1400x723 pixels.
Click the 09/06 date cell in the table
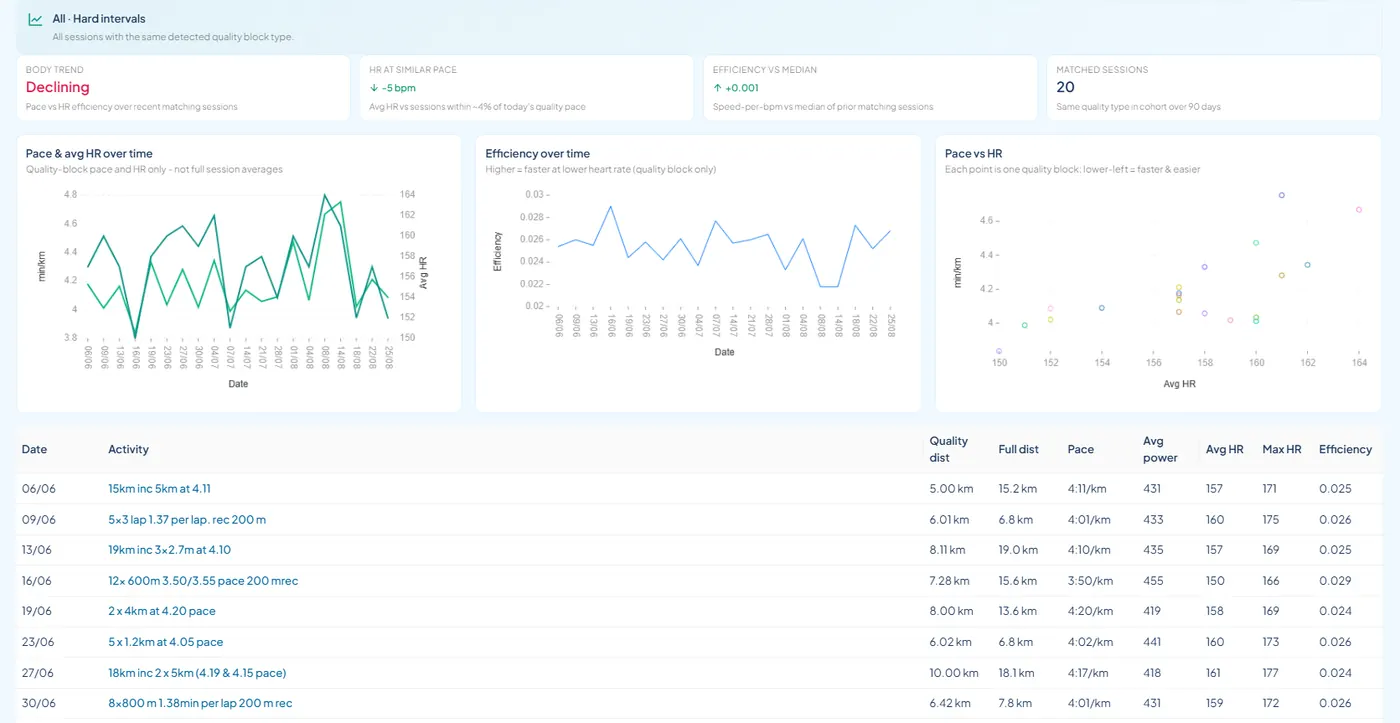39,520
